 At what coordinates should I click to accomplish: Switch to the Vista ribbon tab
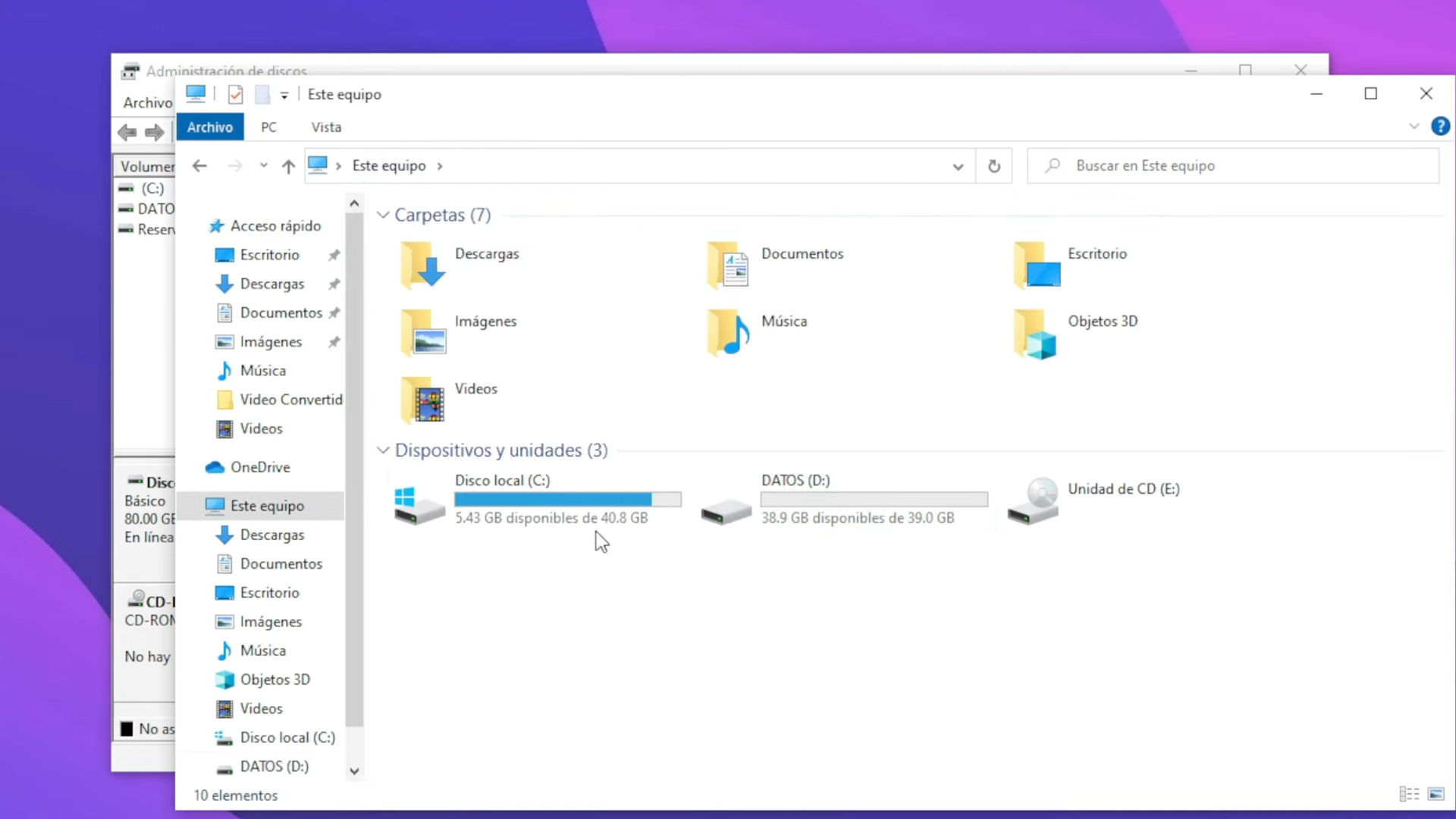click(326, 127)
